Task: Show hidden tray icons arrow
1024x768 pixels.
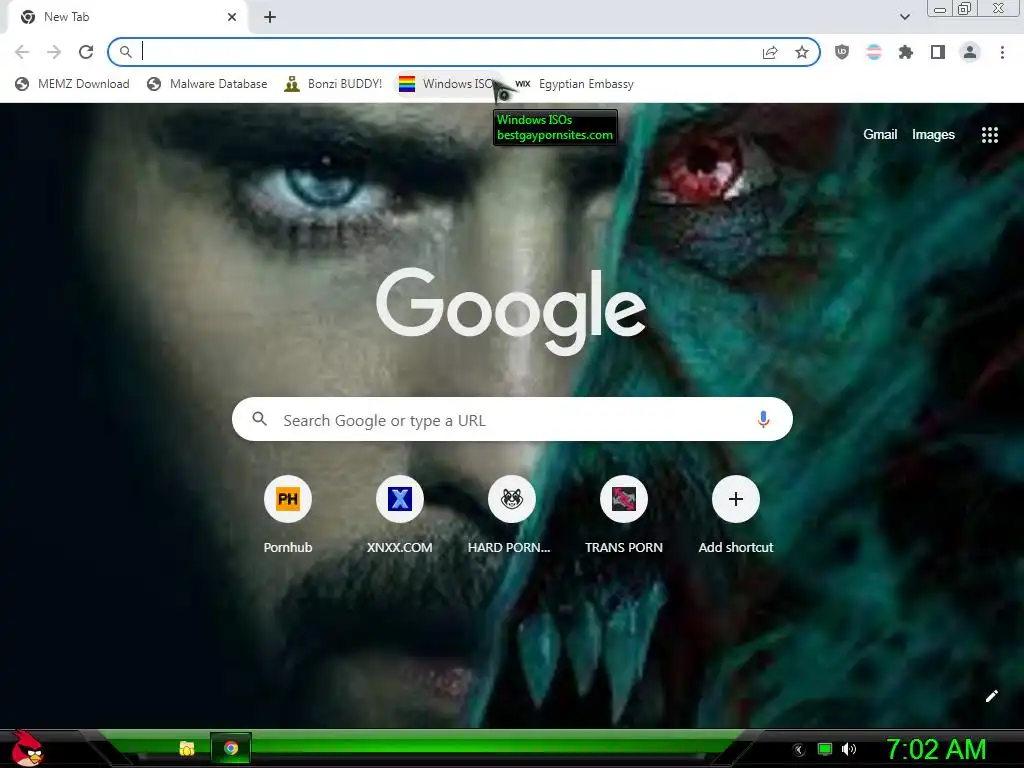Action: pos(799,750)
